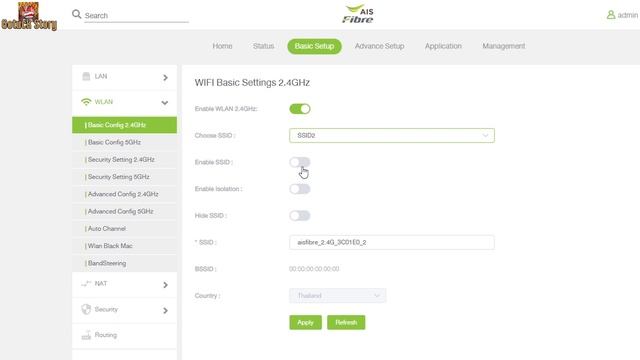Viewport: 640px width, 360px height.
Task: Click the Routing sidebar label
Action: point(106,335)
